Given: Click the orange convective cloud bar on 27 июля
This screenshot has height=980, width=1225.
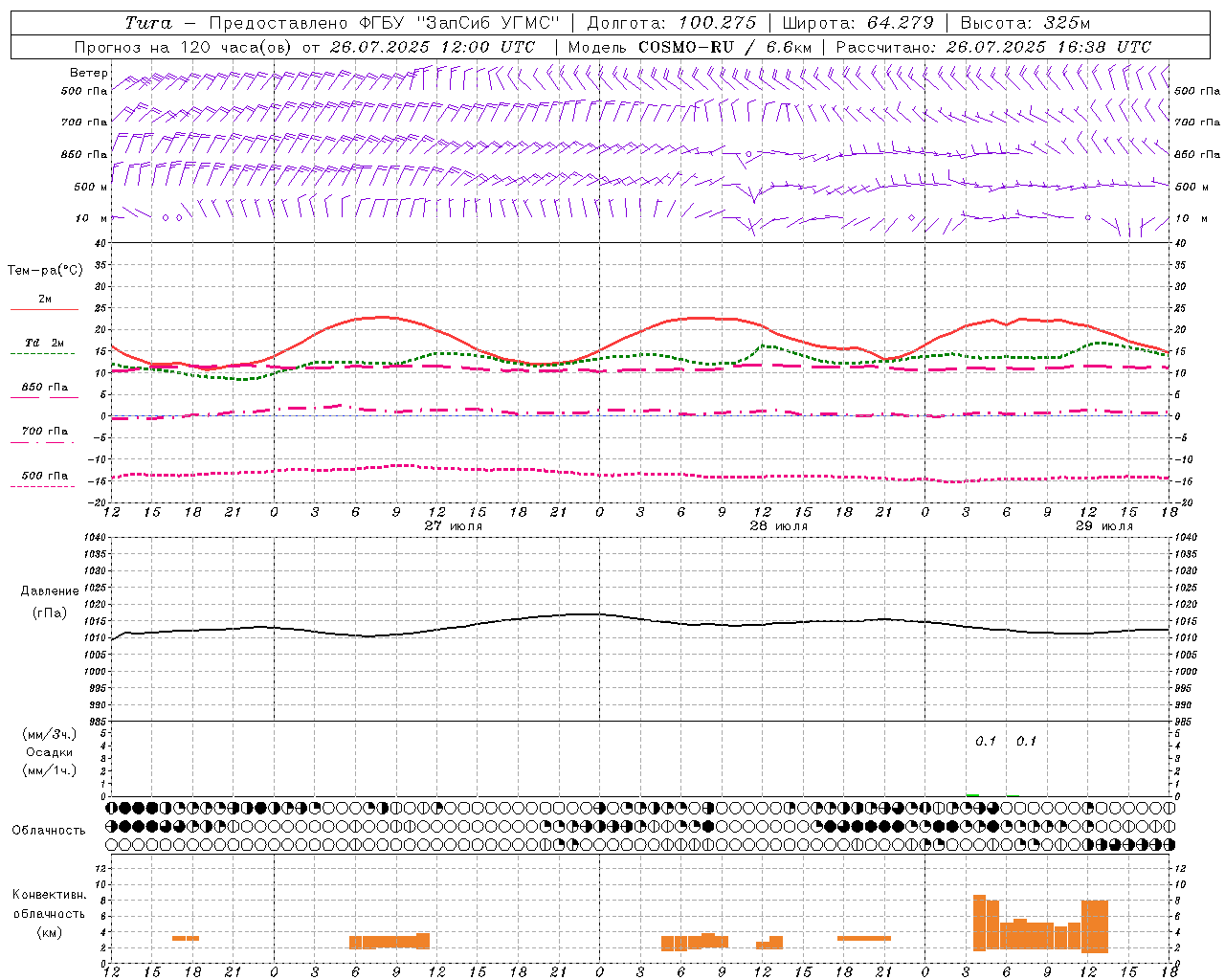Looking at the screenshot, I should pos(390,941).
